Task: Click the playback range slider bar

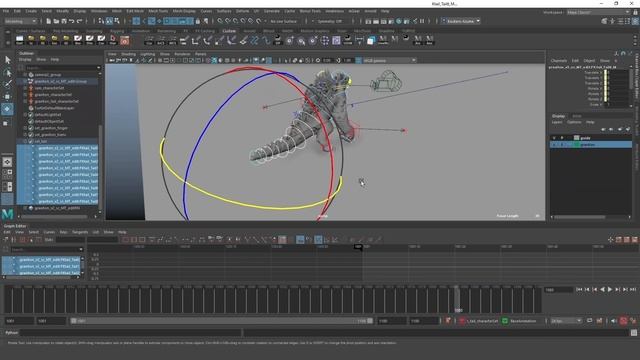Action: [222, 321]
